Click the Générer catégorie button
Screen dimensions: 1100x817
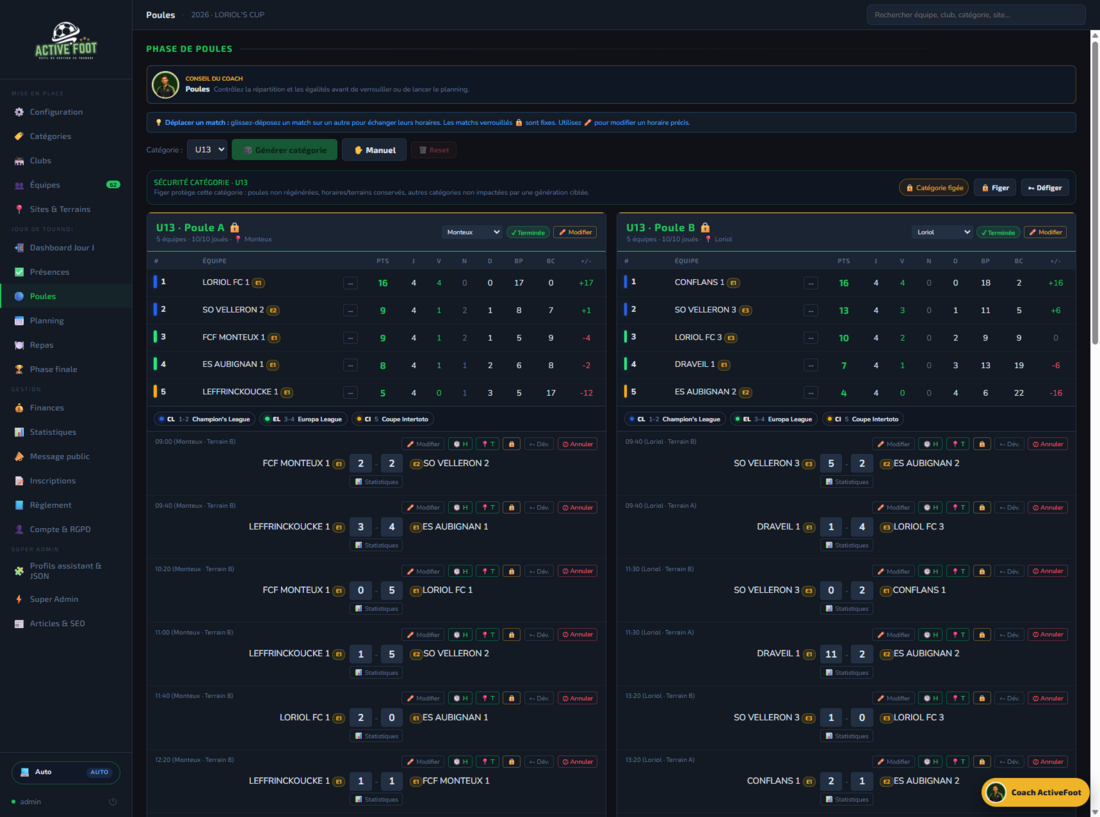284,150
